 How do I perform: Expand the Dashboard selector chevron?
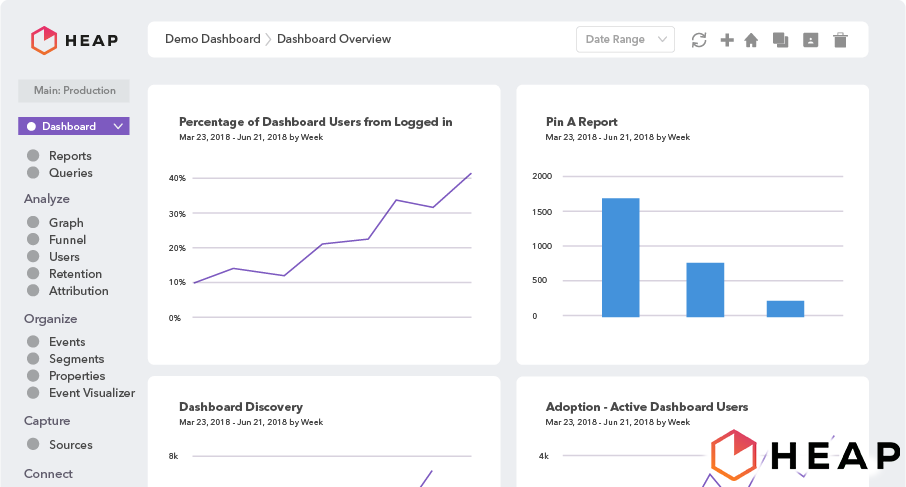118,127
